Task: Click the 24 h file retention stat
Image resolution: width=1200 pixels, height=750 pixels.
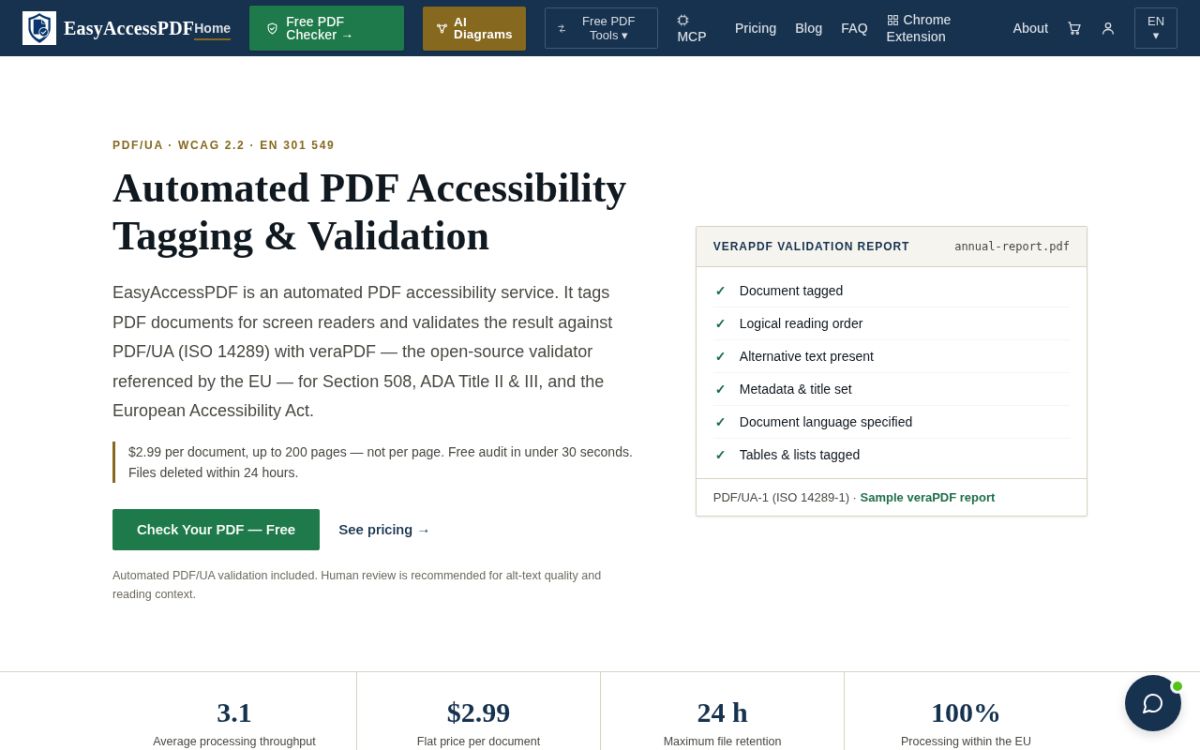Action: click(x=722, y=712)
